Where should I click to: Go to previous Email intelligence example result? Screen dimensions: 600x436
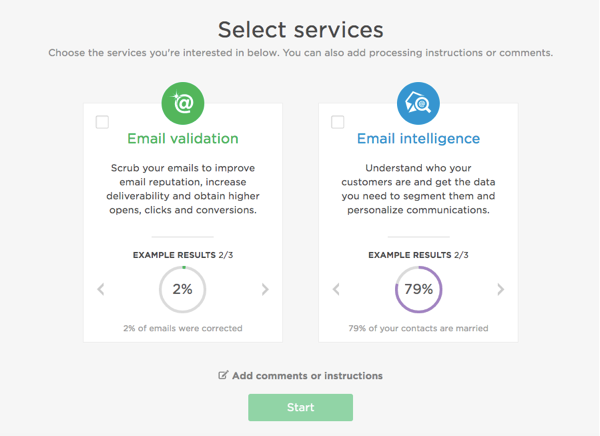[336, 290]
